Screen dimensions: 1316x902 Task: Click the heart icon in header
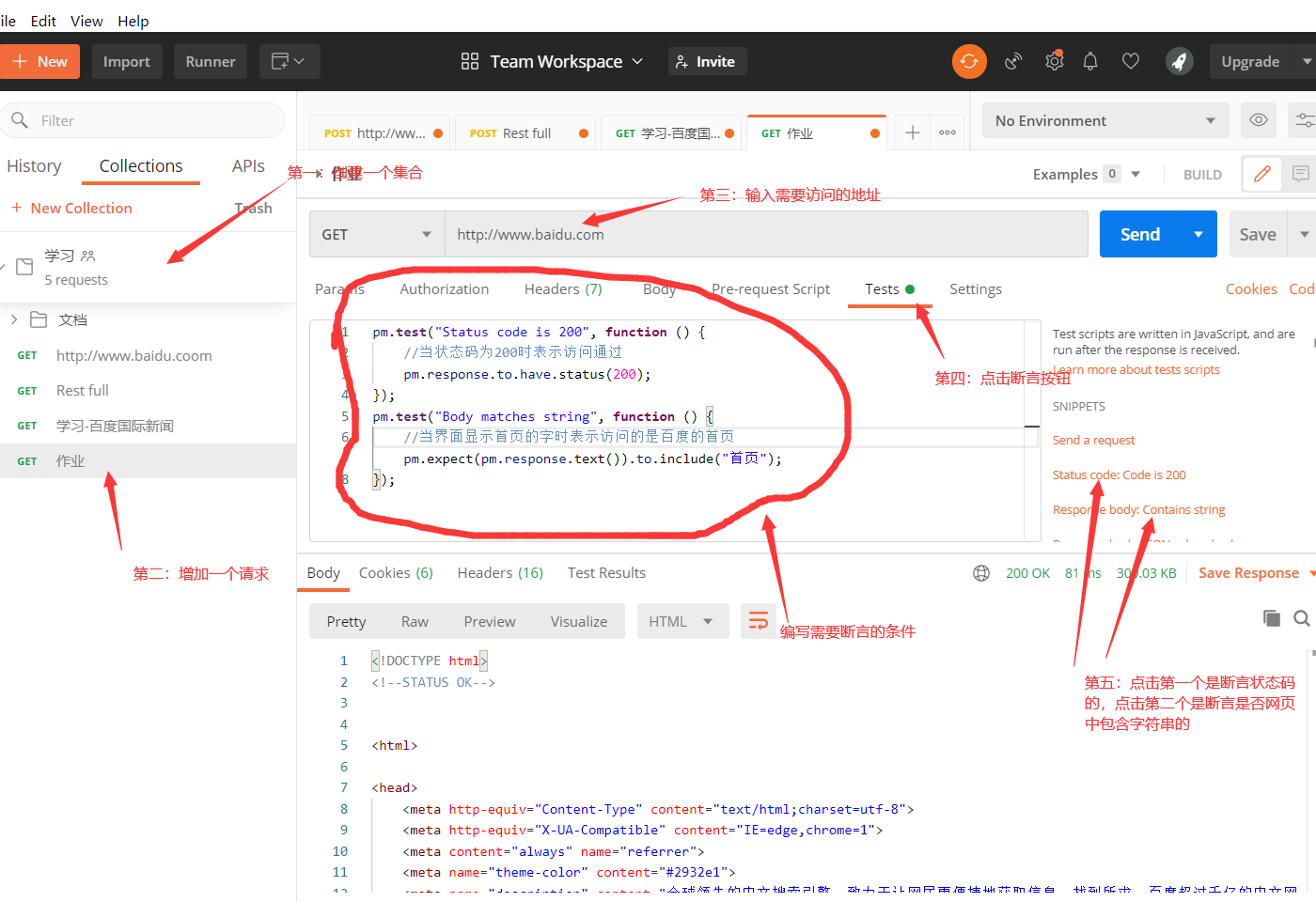click(x=1131, y=61)
